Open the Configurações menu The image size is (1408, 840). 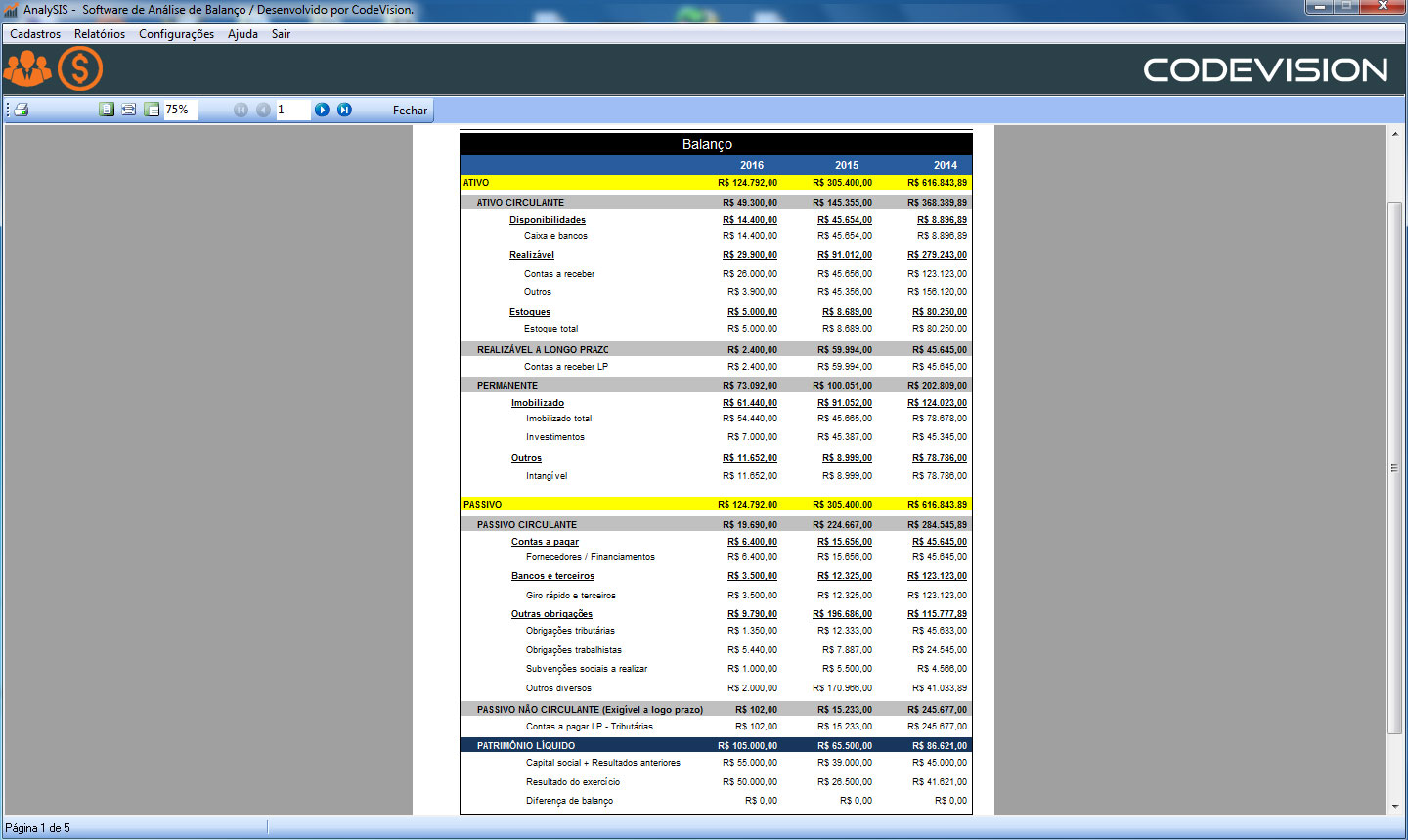pos(176,34)
